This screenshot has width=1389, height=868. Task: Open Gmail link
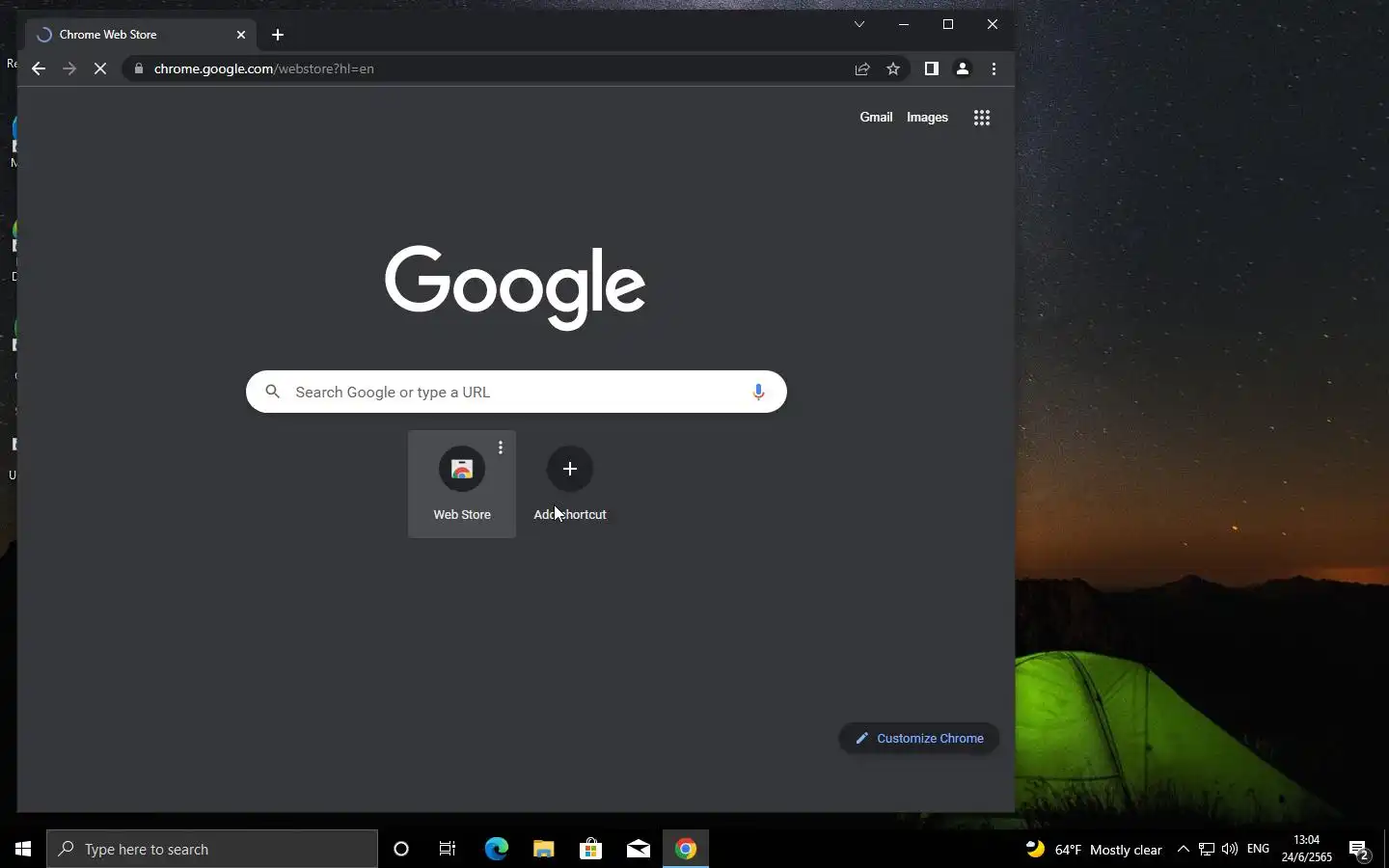click(x=876, y=117)
